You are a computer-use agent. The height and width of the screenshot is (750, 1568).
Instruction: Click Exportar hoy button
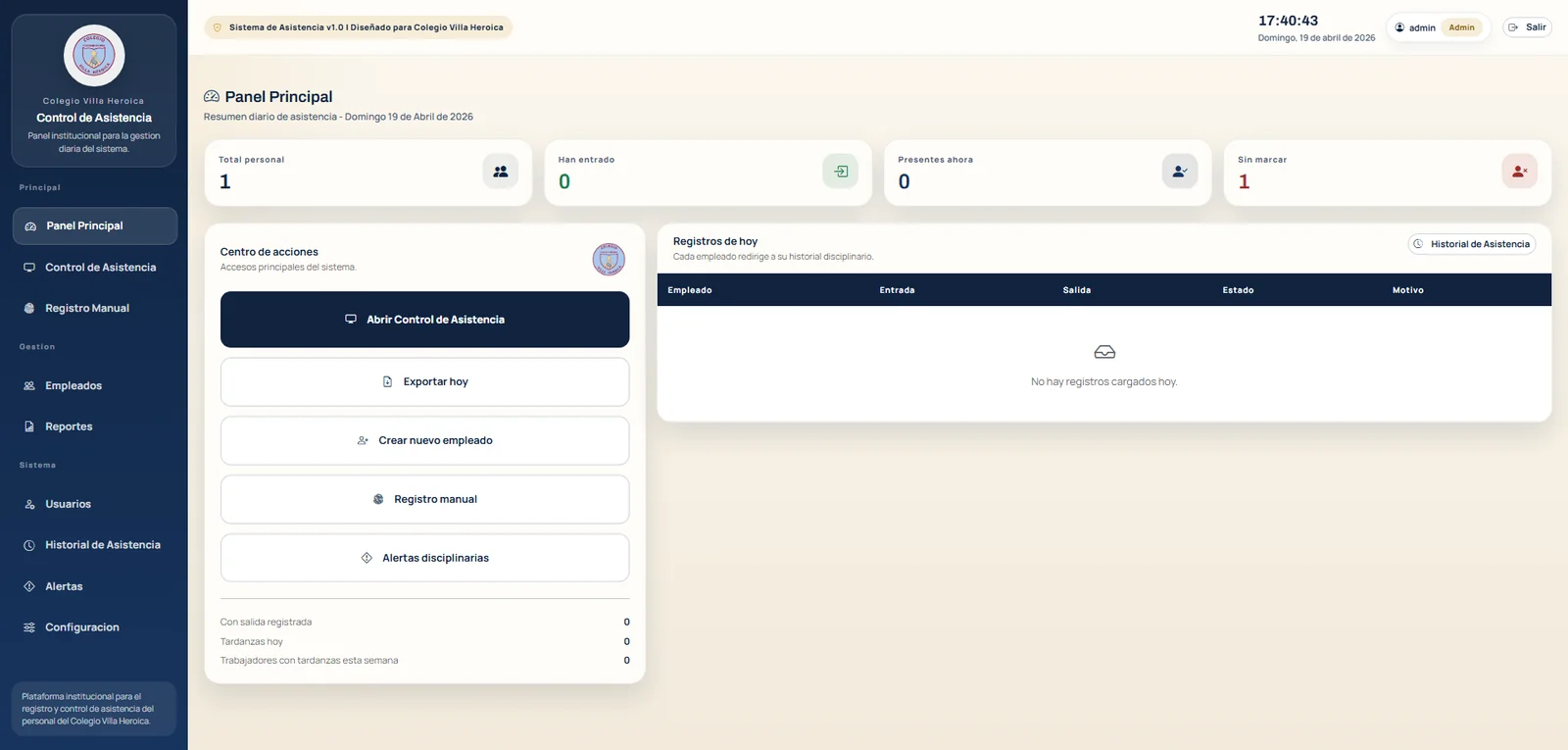click(424, 381)
